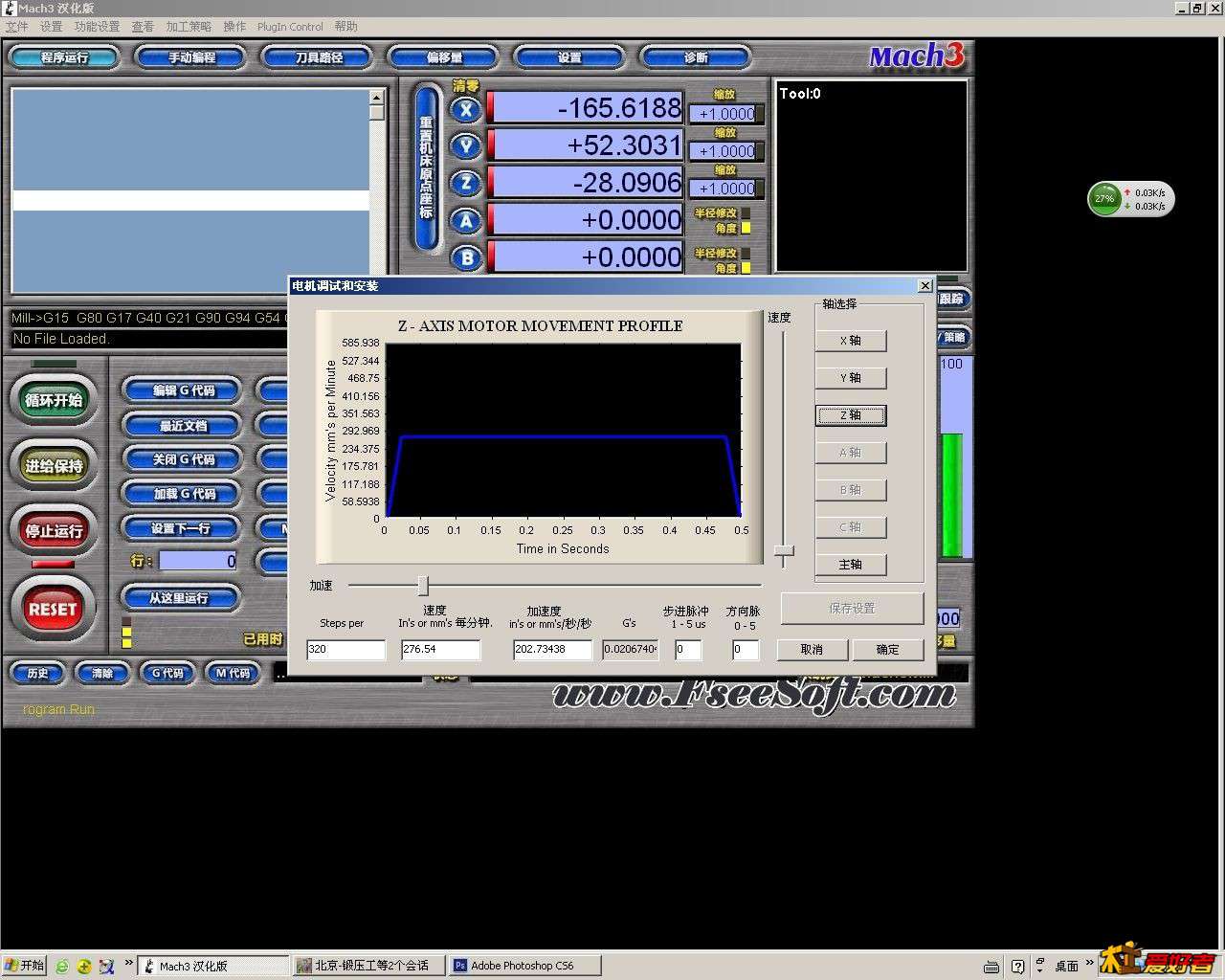Start the cycle with 循环开始

coord(54,400)
